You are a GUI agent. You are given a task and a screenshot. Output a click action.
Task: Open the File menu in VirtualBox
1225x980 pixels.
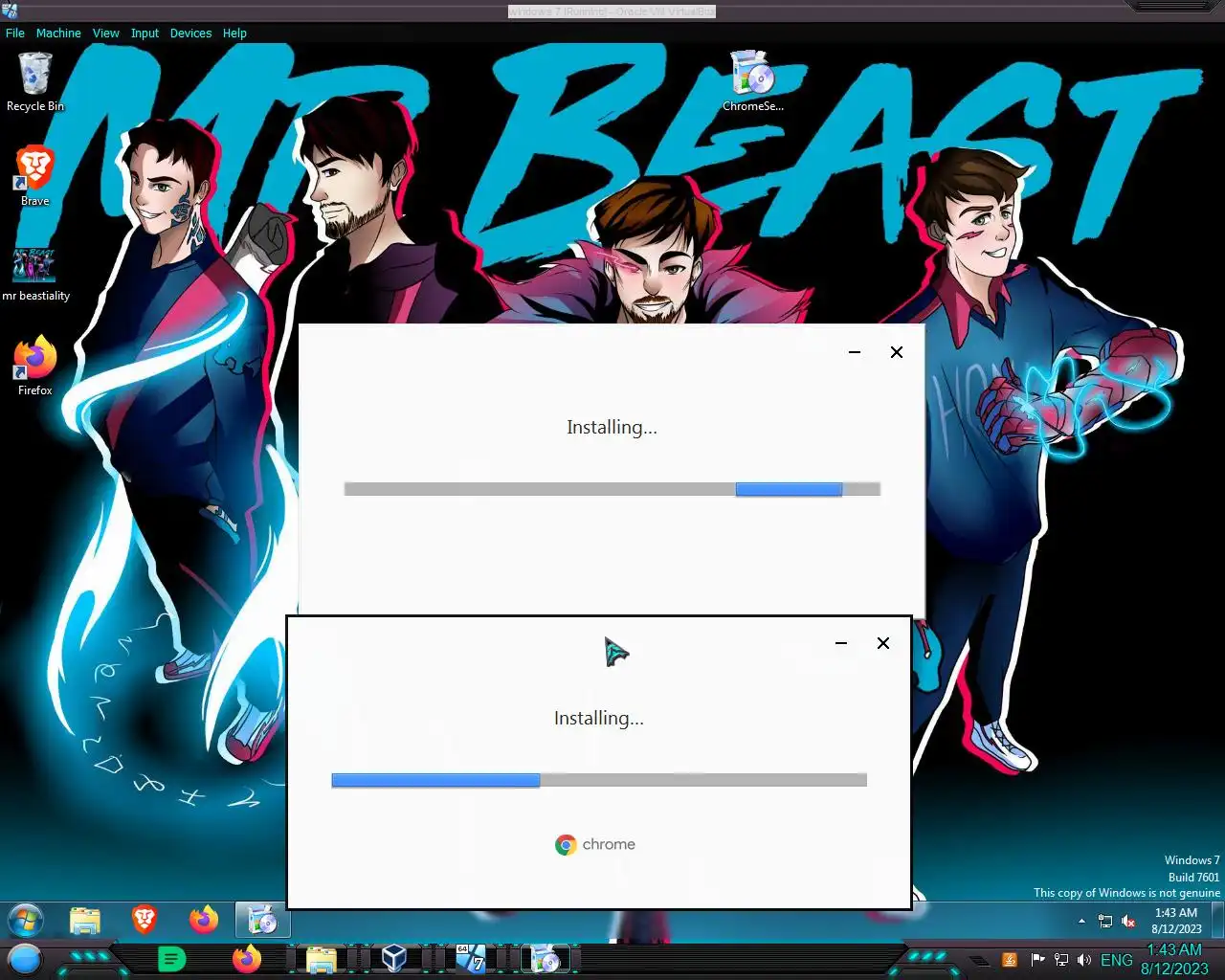(x=15, y=33)
